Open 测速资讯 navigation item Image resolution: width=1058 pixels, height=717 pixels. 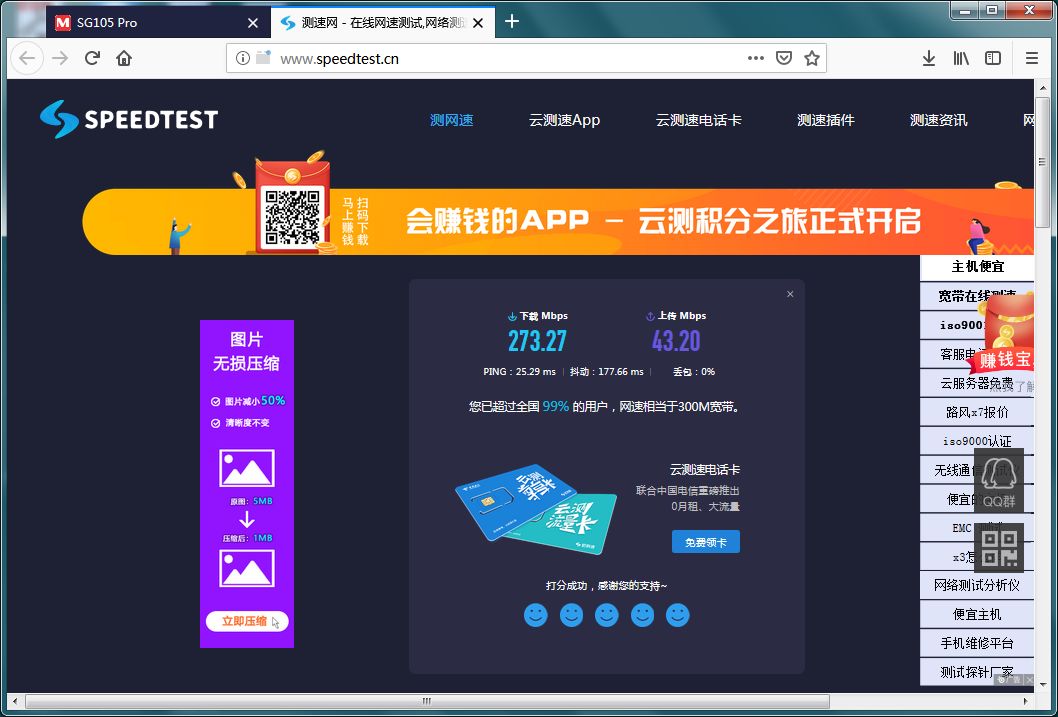[939, 120]
